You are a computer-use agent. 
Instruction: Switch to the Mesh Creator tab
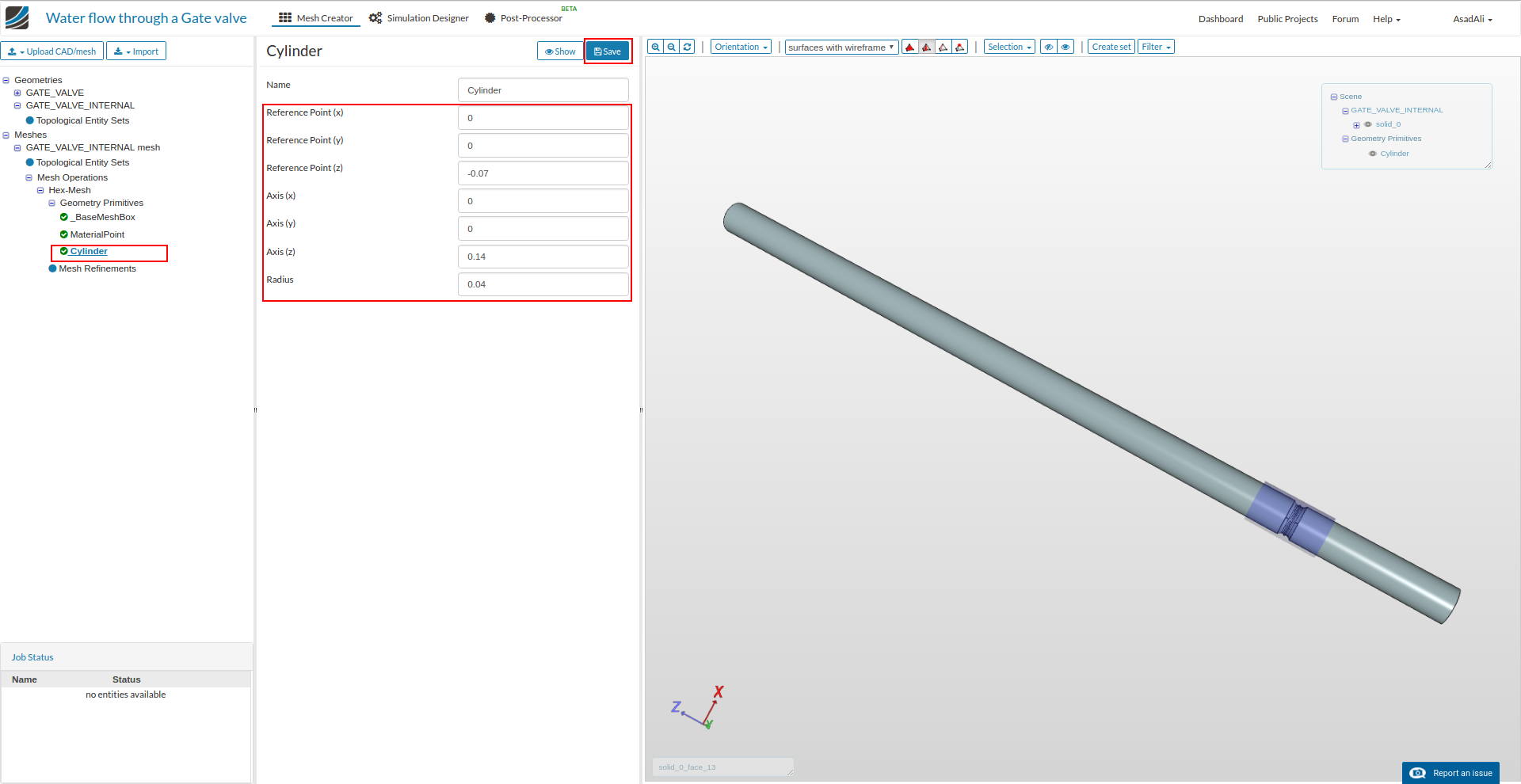(316, 18)
